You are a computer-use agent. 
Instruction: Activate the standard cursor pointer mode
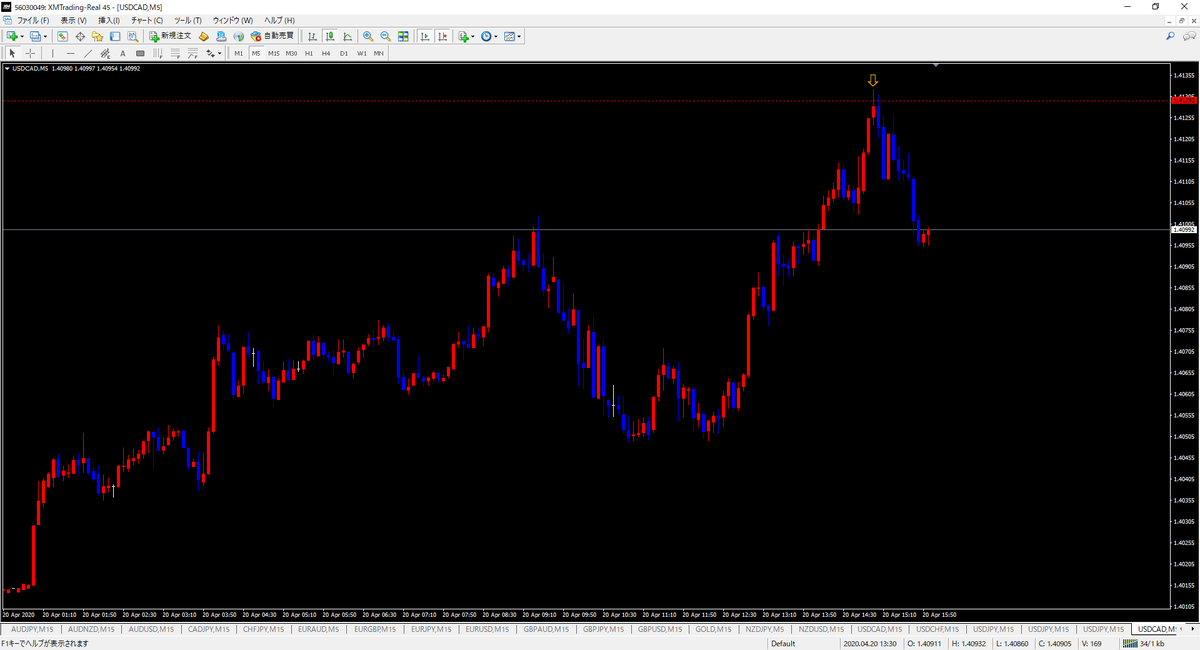point(12,53)
